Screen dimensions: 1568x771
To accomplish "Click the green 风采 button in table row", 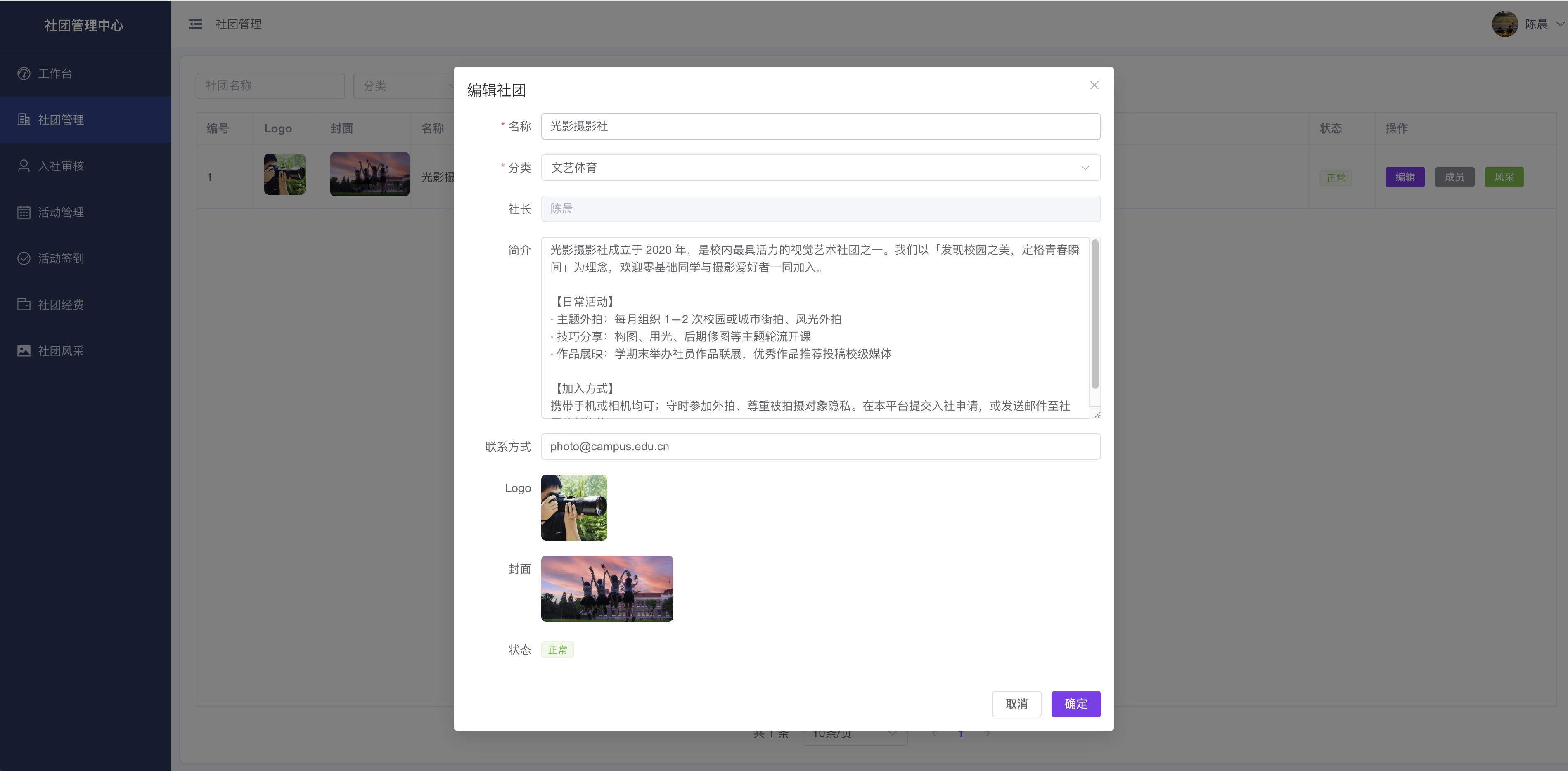I will coord(1504,177).
